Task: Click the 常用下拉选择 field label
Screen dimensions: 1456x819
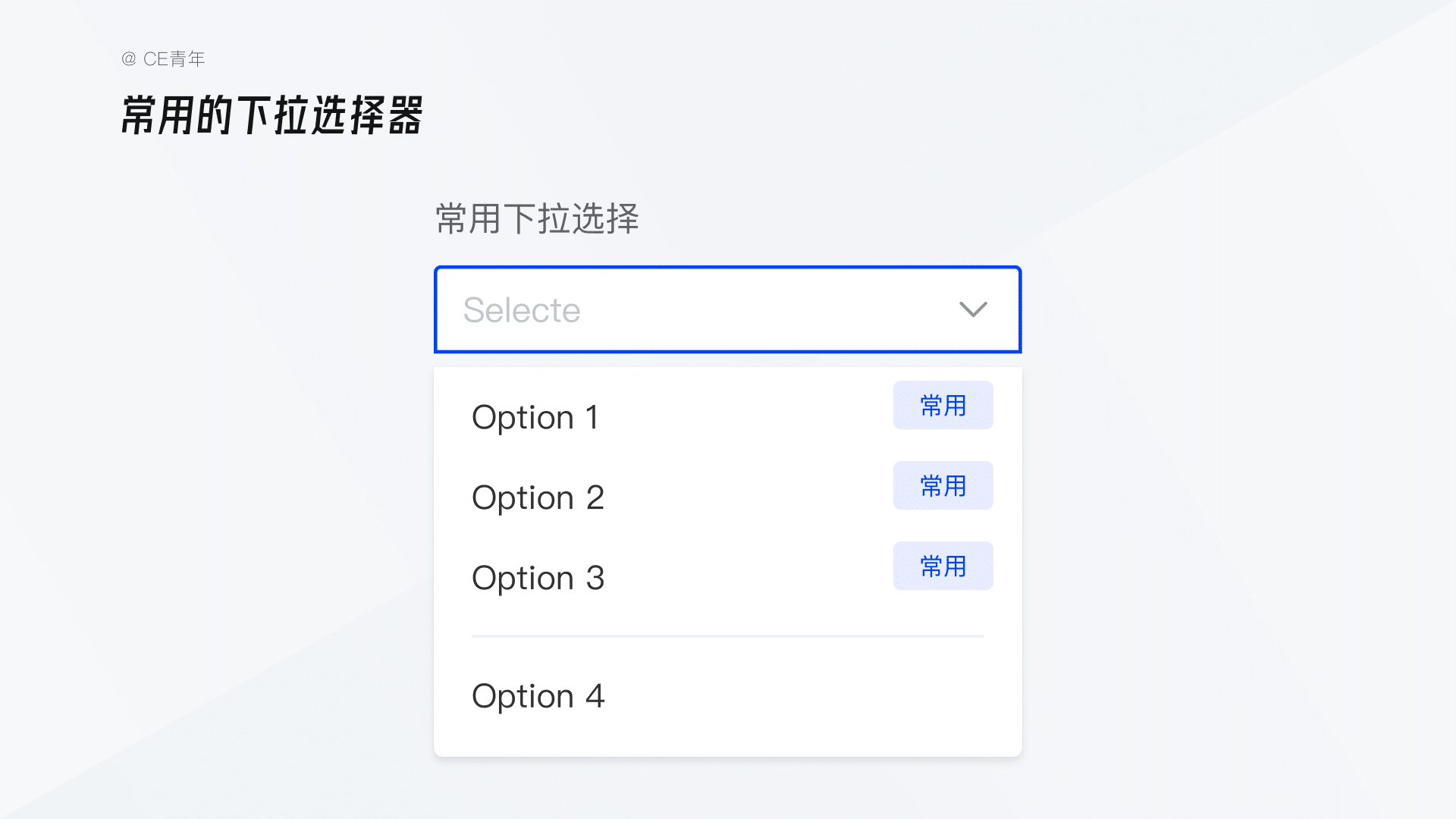Action: 537,219
